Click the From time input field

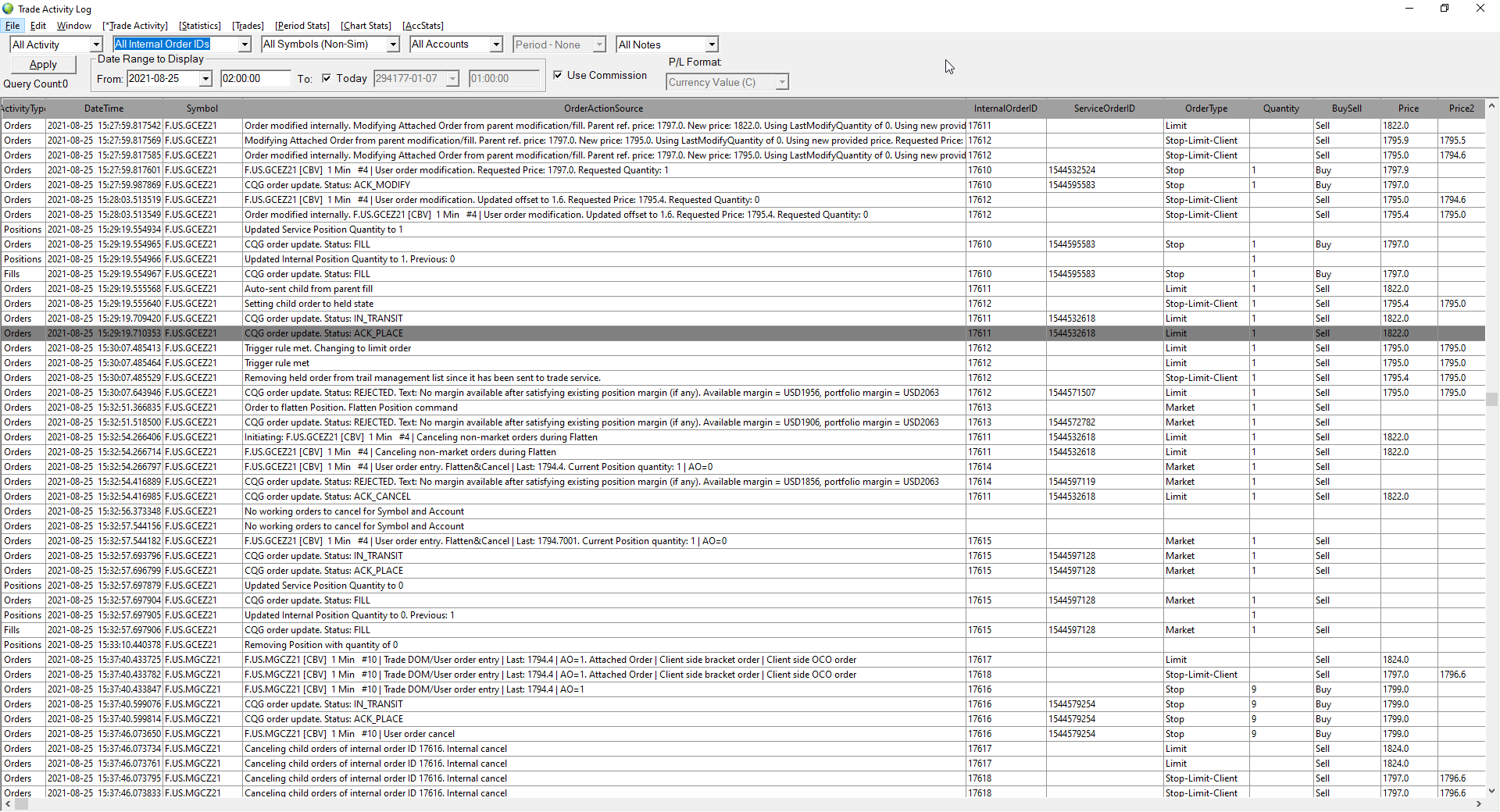pos(255,79)
